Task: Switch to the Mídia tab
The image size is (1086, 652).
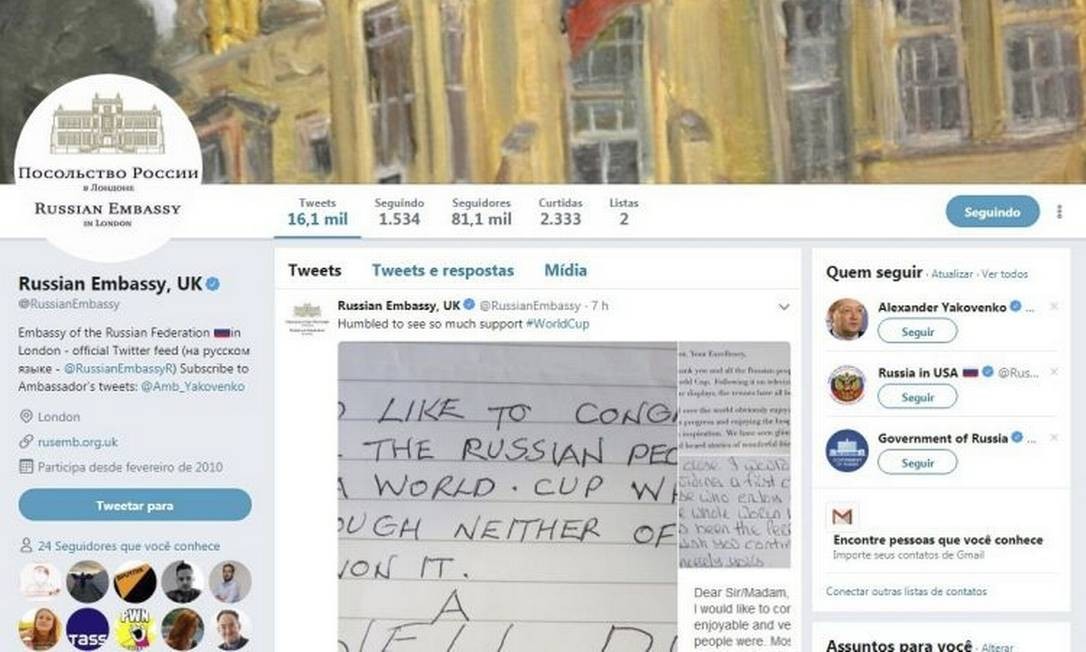Action: coord(565,270)
